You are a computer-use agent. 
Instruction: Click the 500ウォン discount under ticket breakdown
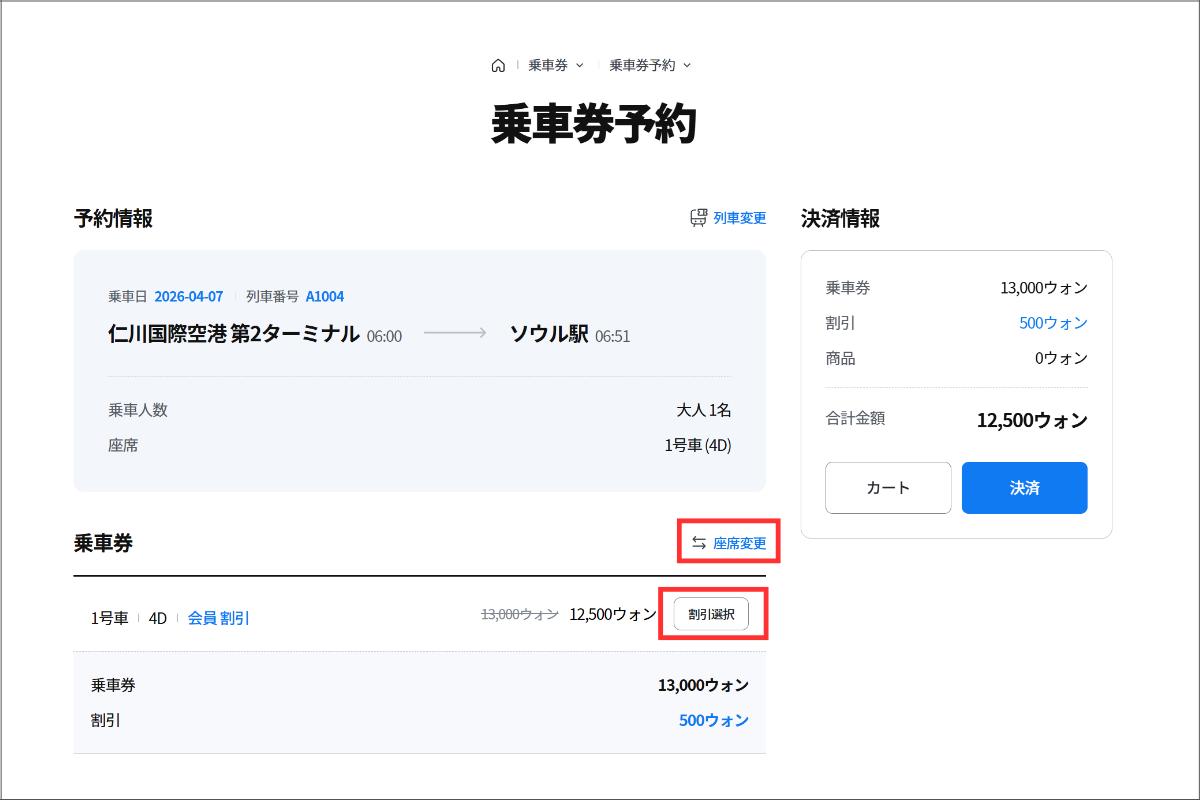coord(713,720)
